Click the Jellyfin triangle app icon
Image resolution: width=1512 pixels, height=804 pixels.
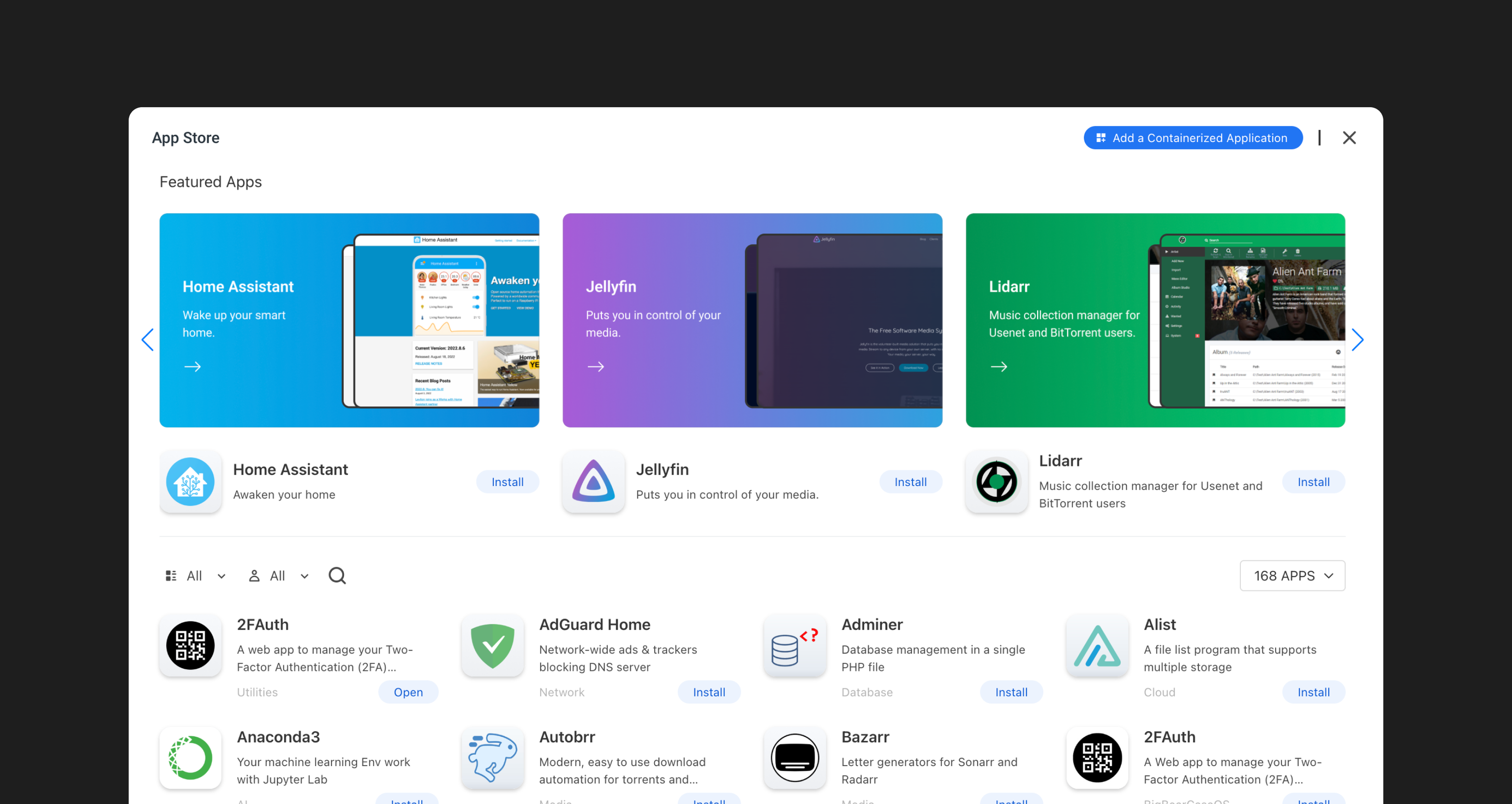593,482
